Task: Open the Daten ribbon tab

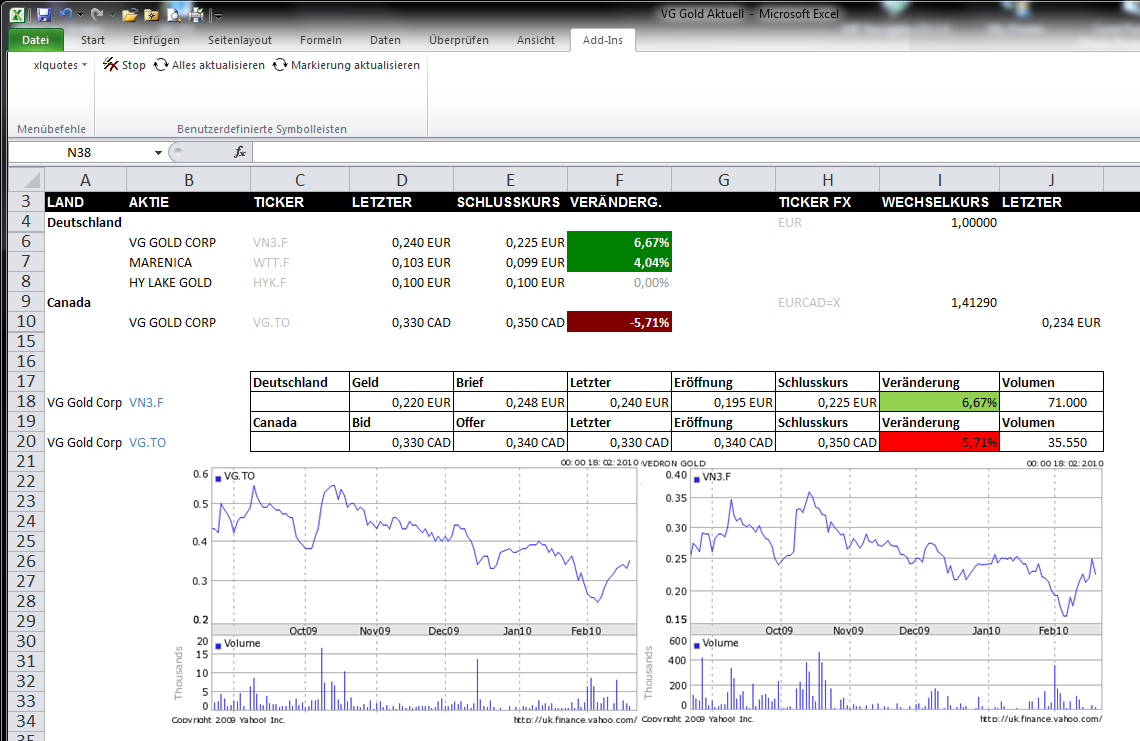Action: [x=385, y=40]
